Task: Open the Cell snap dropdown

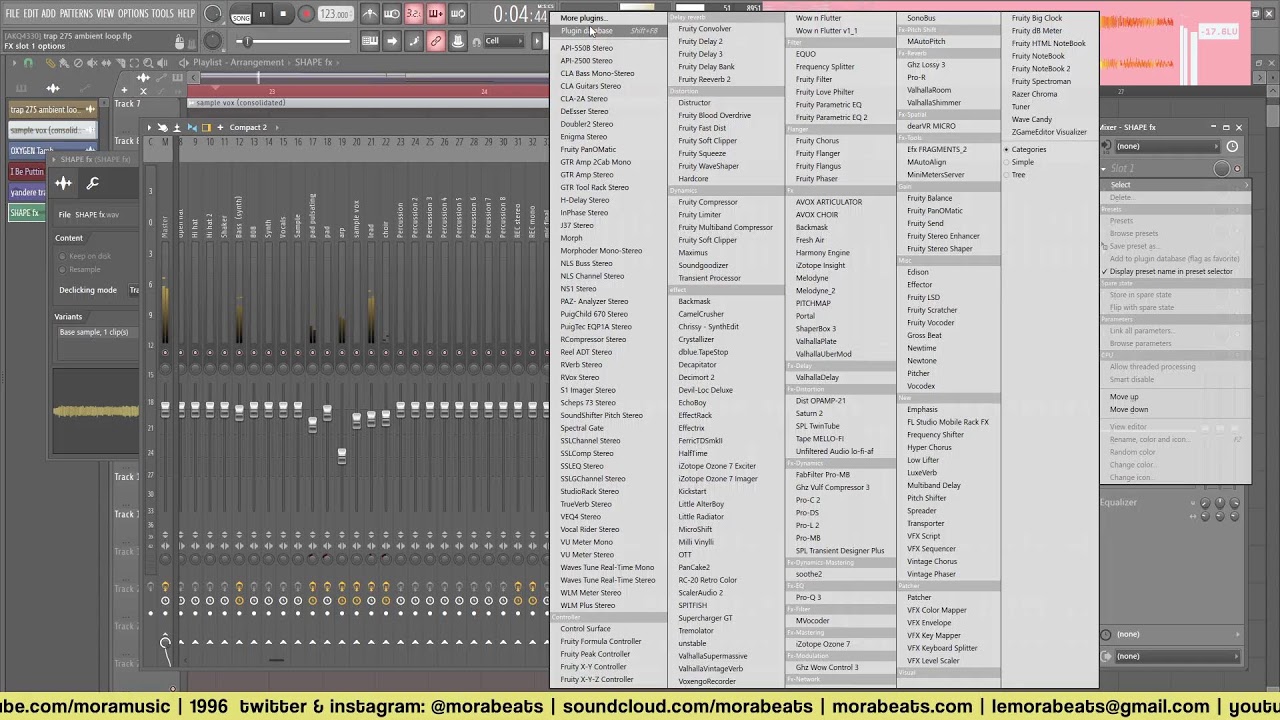Action: 501,41
